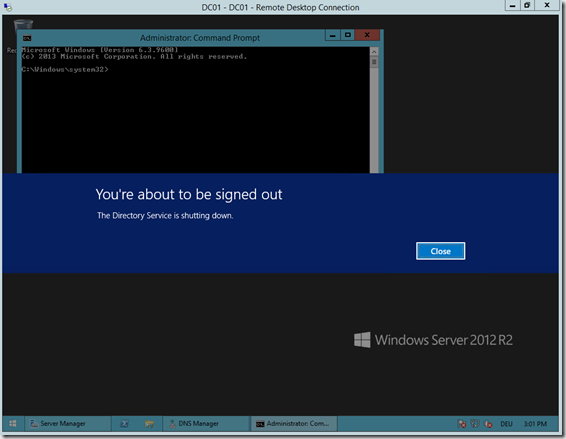The image size is (566, 439).
Task: Click the Remote Desktop Connection title icon
Action: click(x=7, y=7)
